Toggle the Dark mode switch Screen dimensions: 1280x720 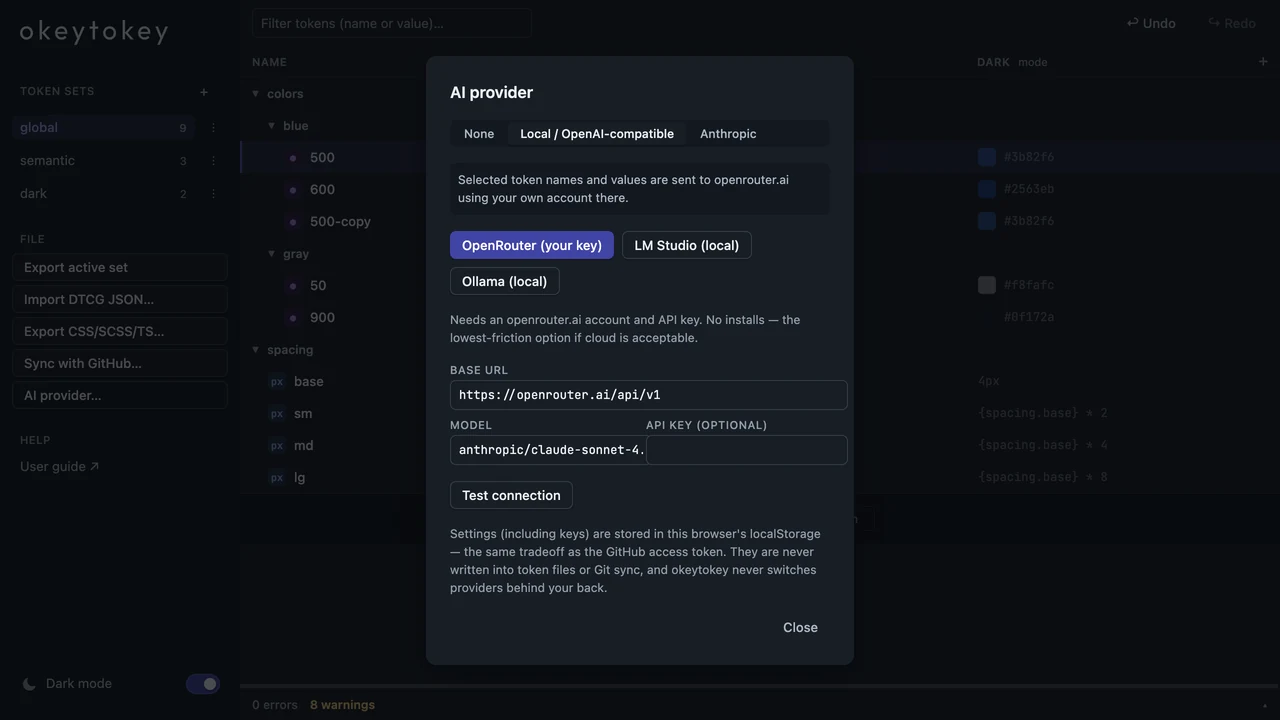coord(203,684)
